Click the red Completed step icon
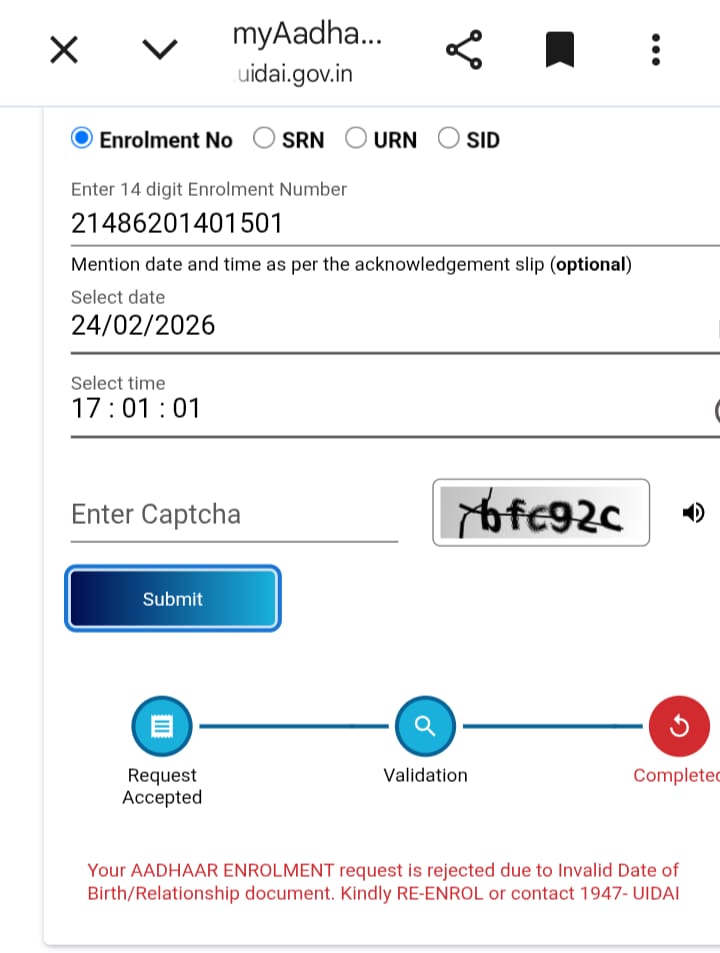The height and width of the screenshot is (953, 720). [679, 726]
